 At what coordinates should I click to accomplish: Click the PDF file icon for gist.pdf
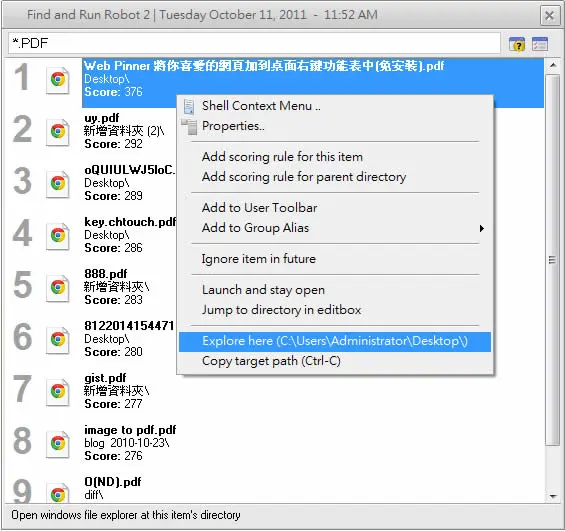(x=58, y=392)
